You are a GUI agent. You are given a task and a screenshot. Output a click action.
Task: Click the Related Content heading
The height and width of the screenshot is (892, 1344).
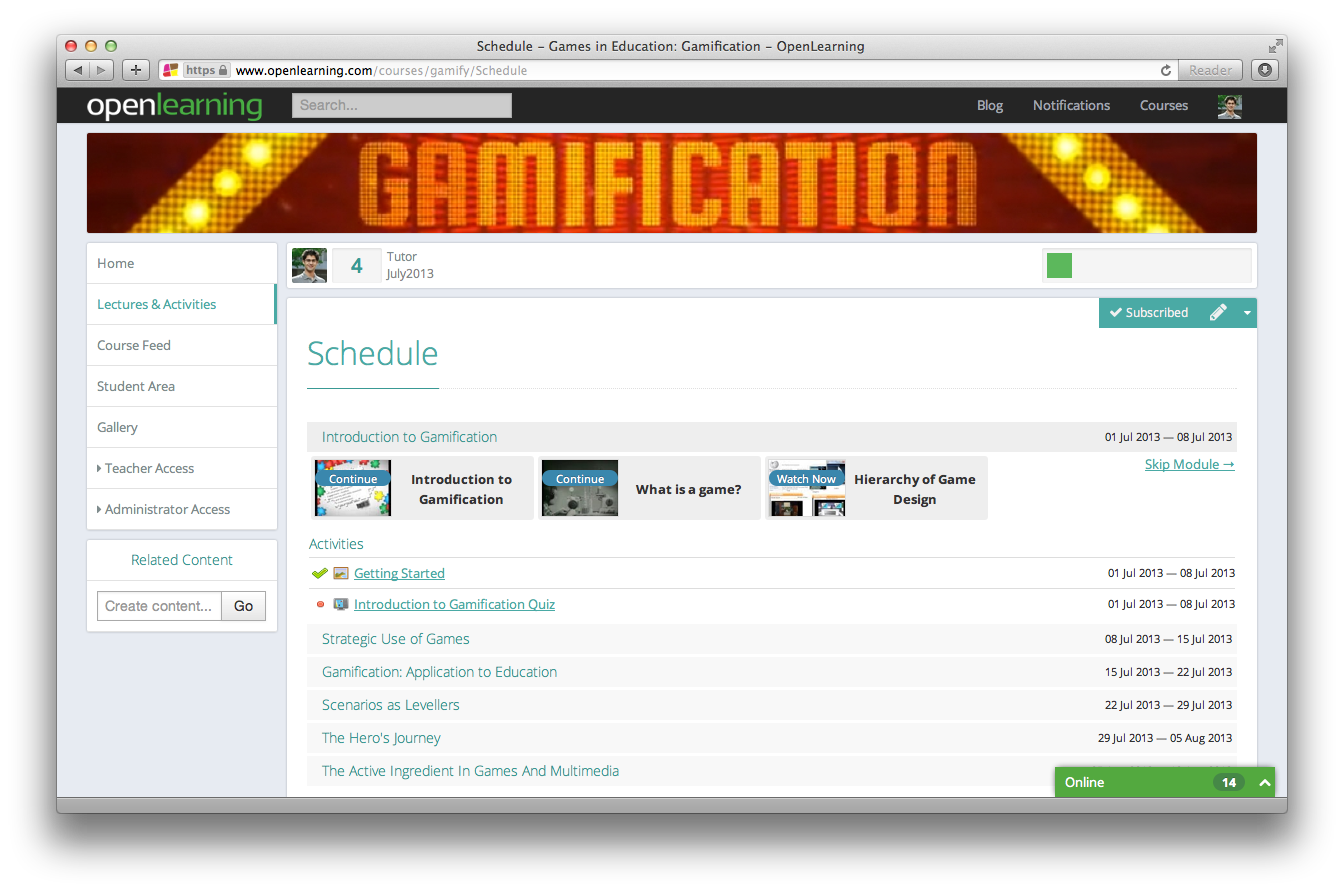tap(182, 560)
